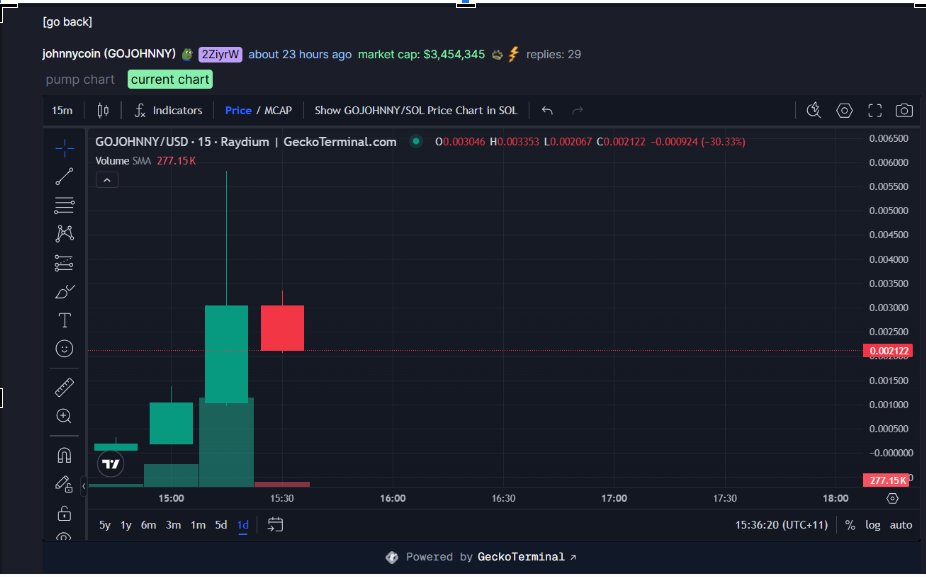The image size is (926, 577).
Task: Toggle log scale mode
Action: 872,525
